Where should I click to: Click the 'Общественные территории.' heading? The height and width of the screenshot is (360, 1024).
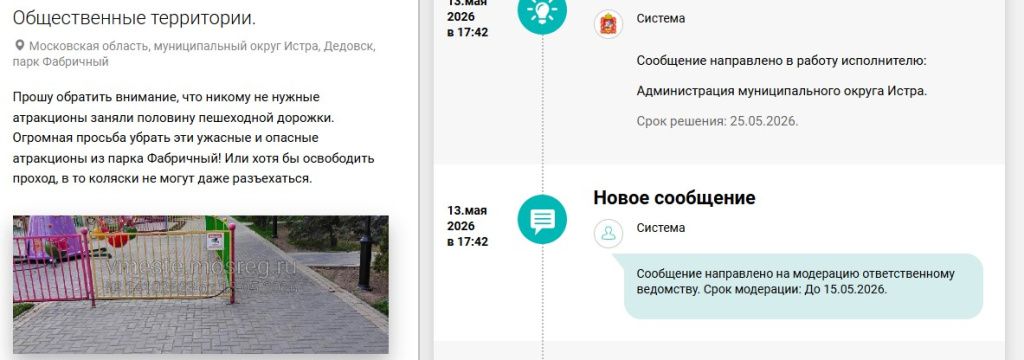134,18
